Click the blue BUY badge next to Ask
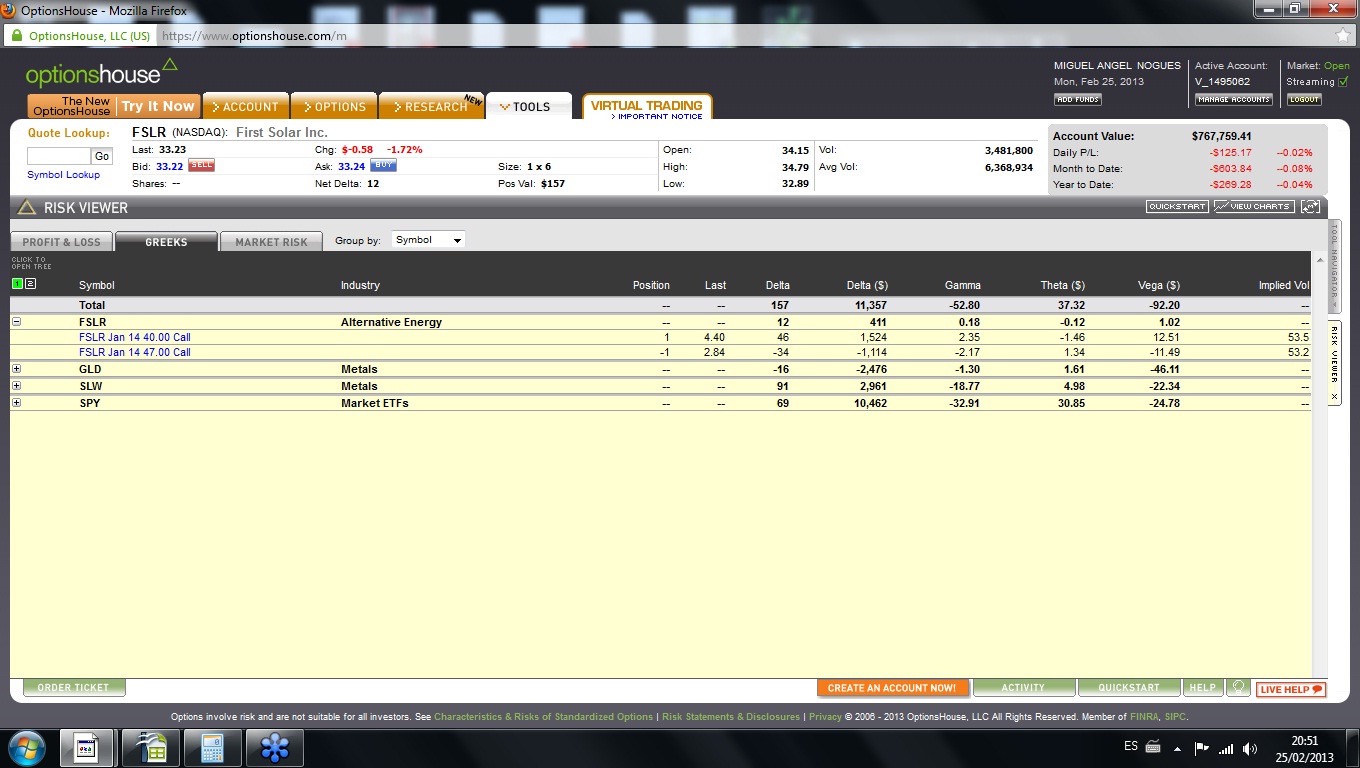Viewport: 1360px width, 768px height. (x=383, y=166)
